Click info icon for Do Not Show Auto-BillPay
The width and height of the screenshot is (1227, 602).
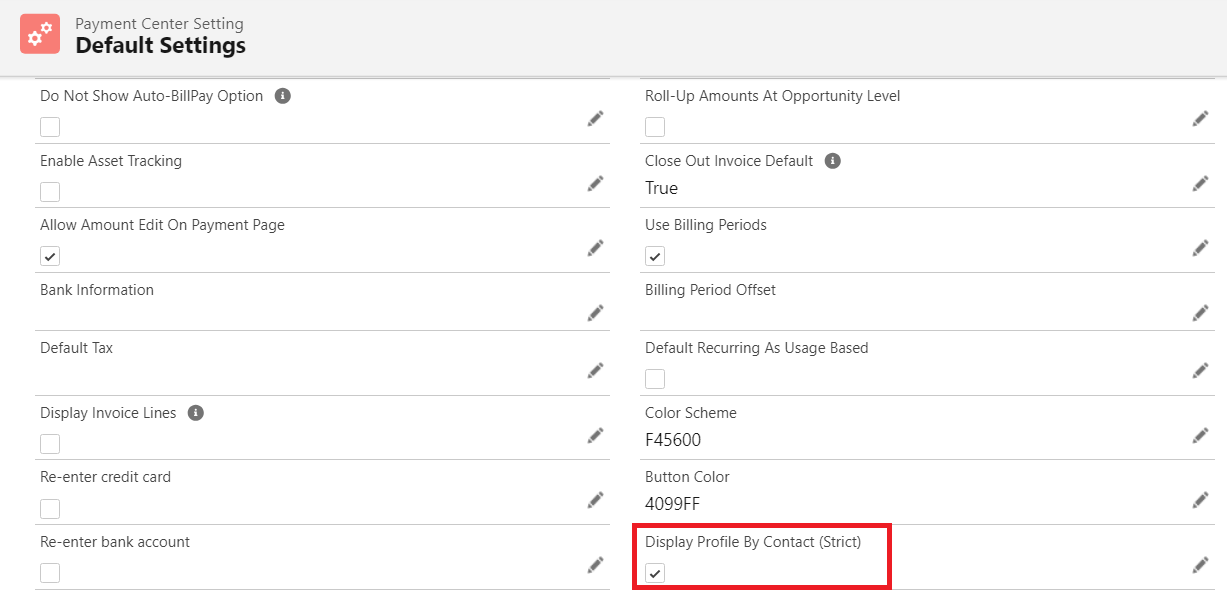click(283, 96)
